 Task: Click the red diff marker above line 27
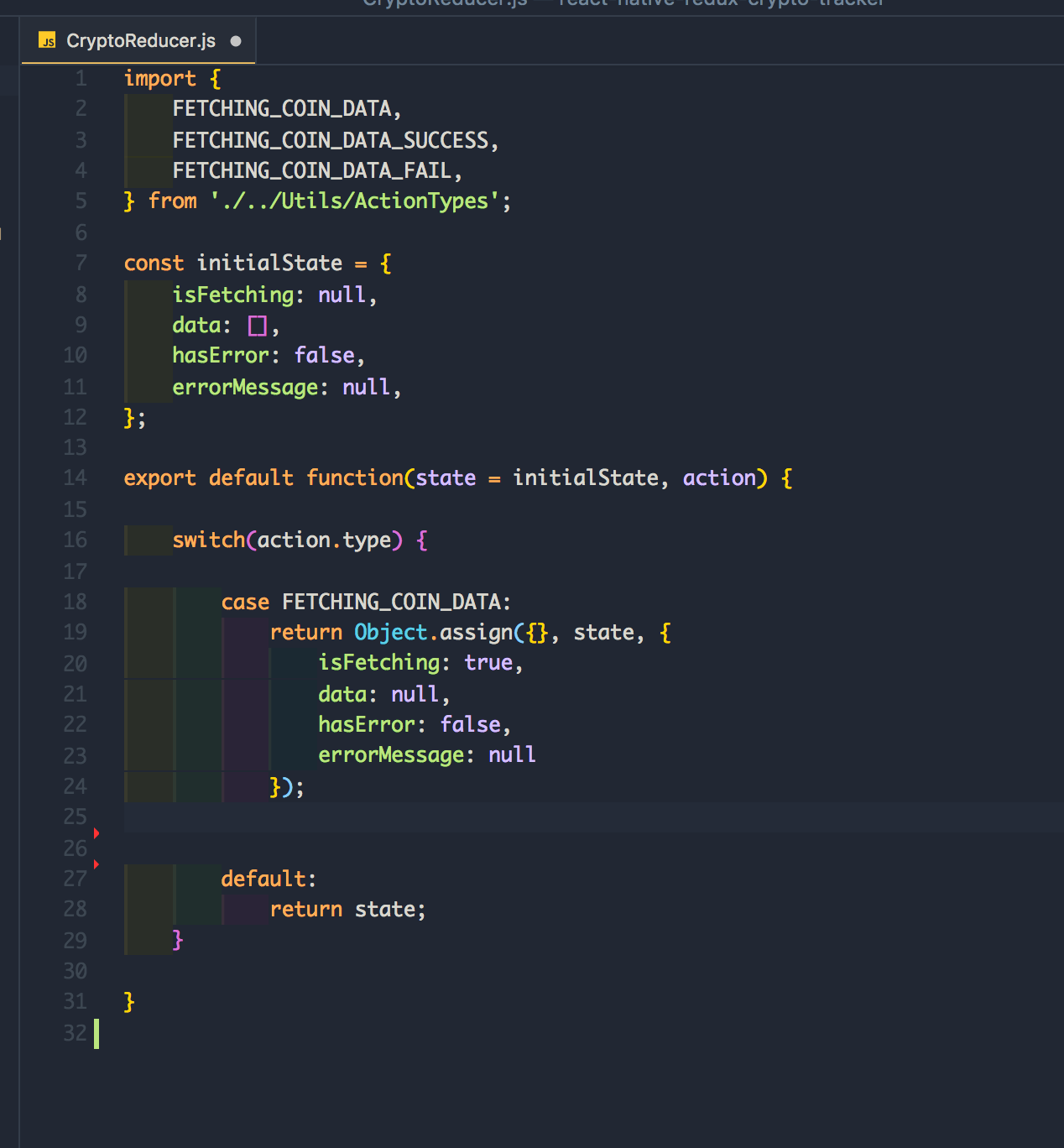pos(96,863)
